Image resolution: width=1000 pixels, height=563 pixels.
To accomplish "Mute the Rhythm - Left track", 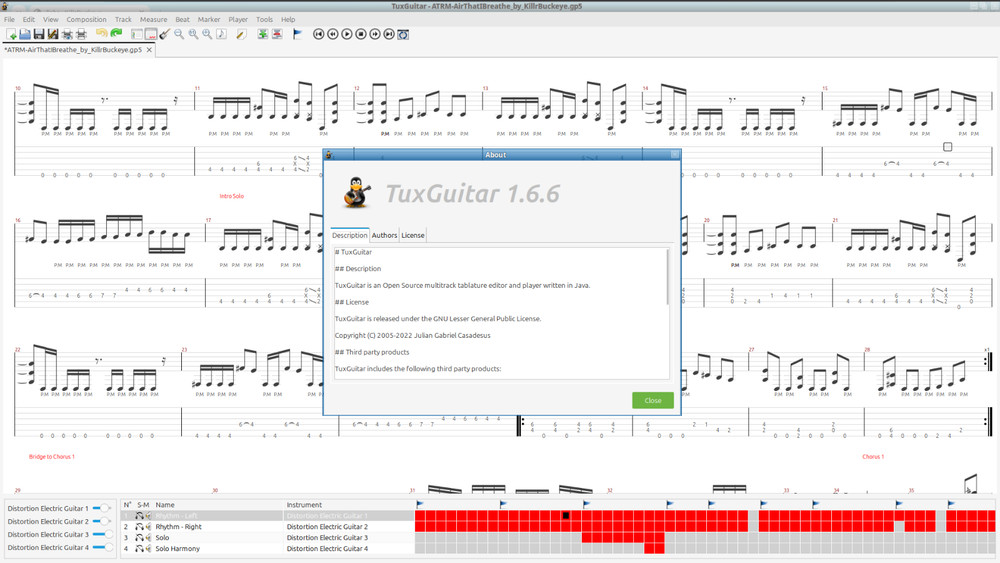I will [148, 516].
